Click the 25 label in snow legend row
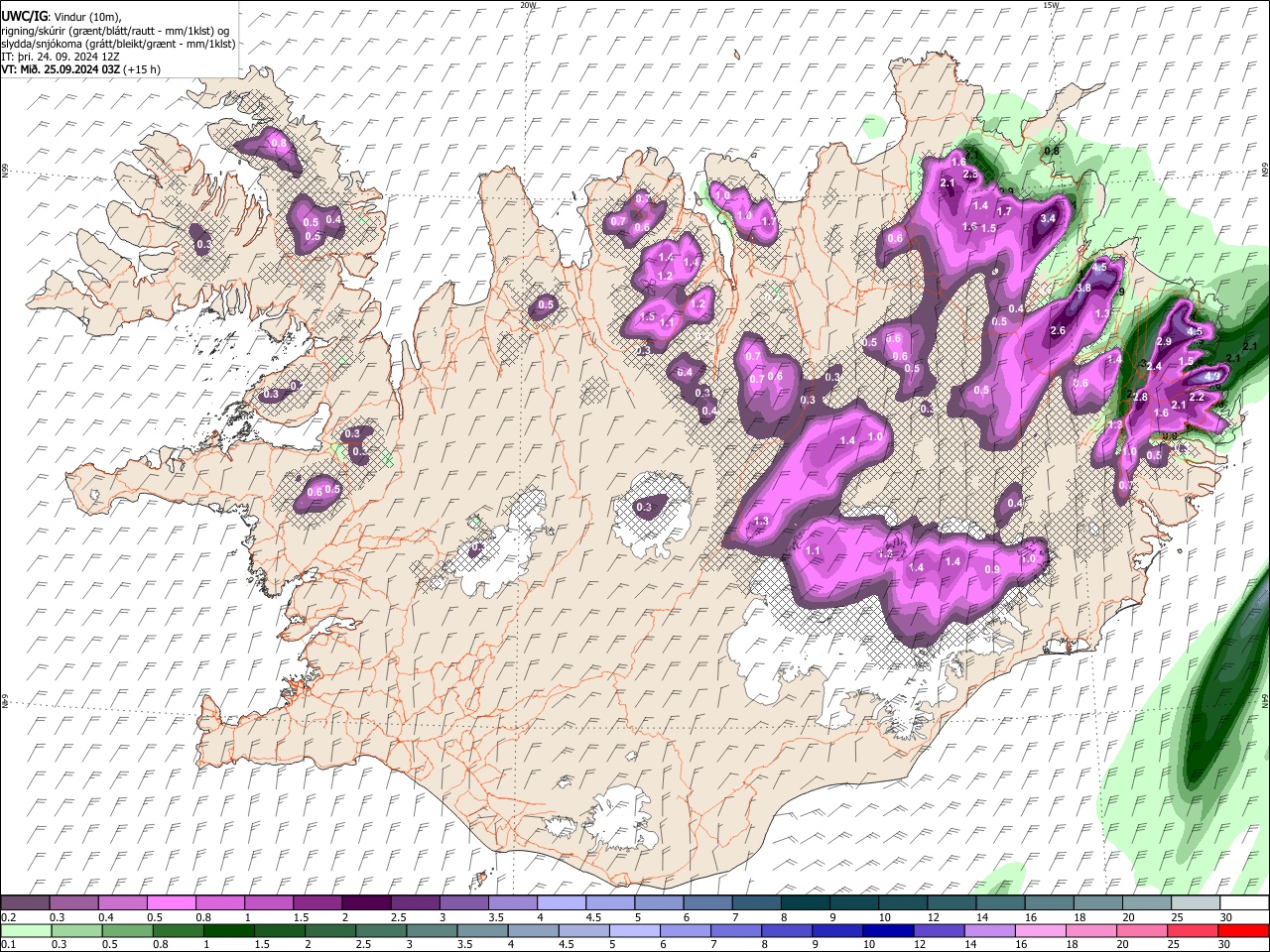Screen dimensions: 1270x952 [x=1177, y=917]
